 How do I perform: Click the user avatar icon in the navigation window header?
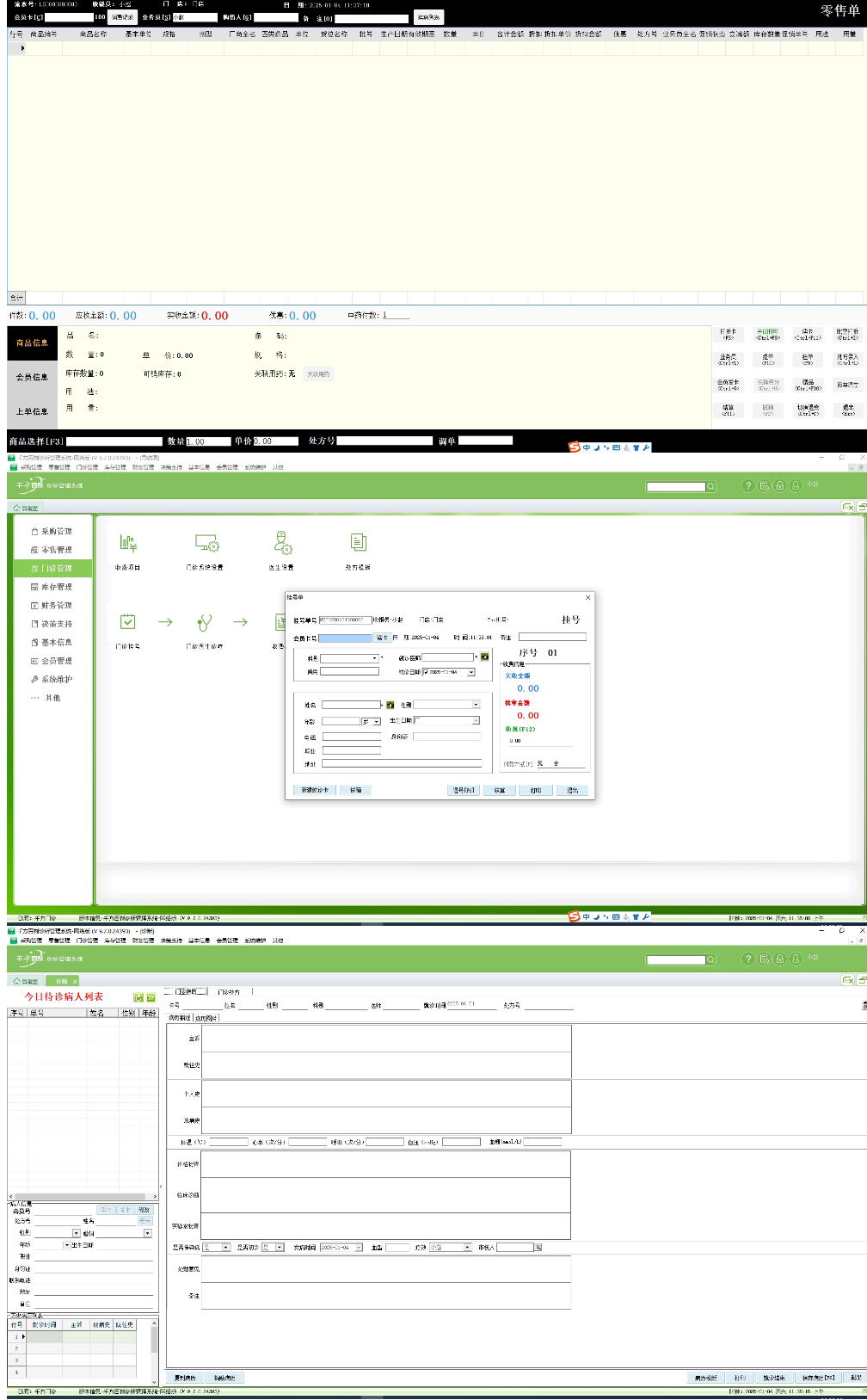[796, 486]
